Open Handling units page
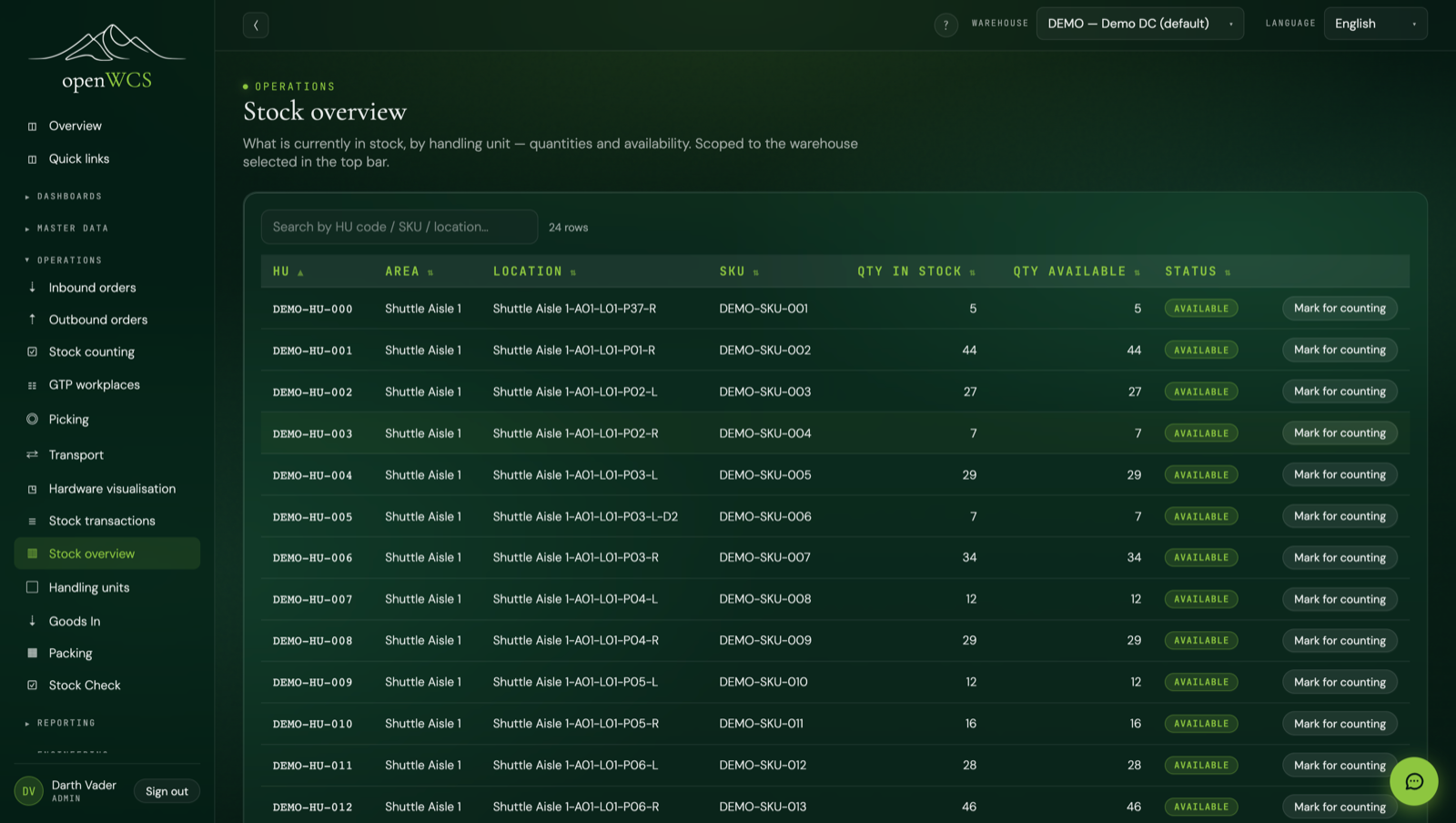Image resolution: width=1456 pixels, height=823 pixels. (89, 587)
